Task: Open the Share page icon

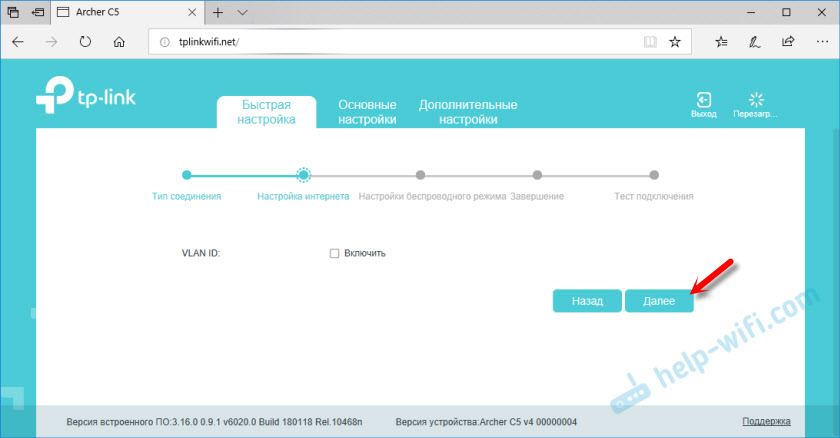Action: click(787, 42)
